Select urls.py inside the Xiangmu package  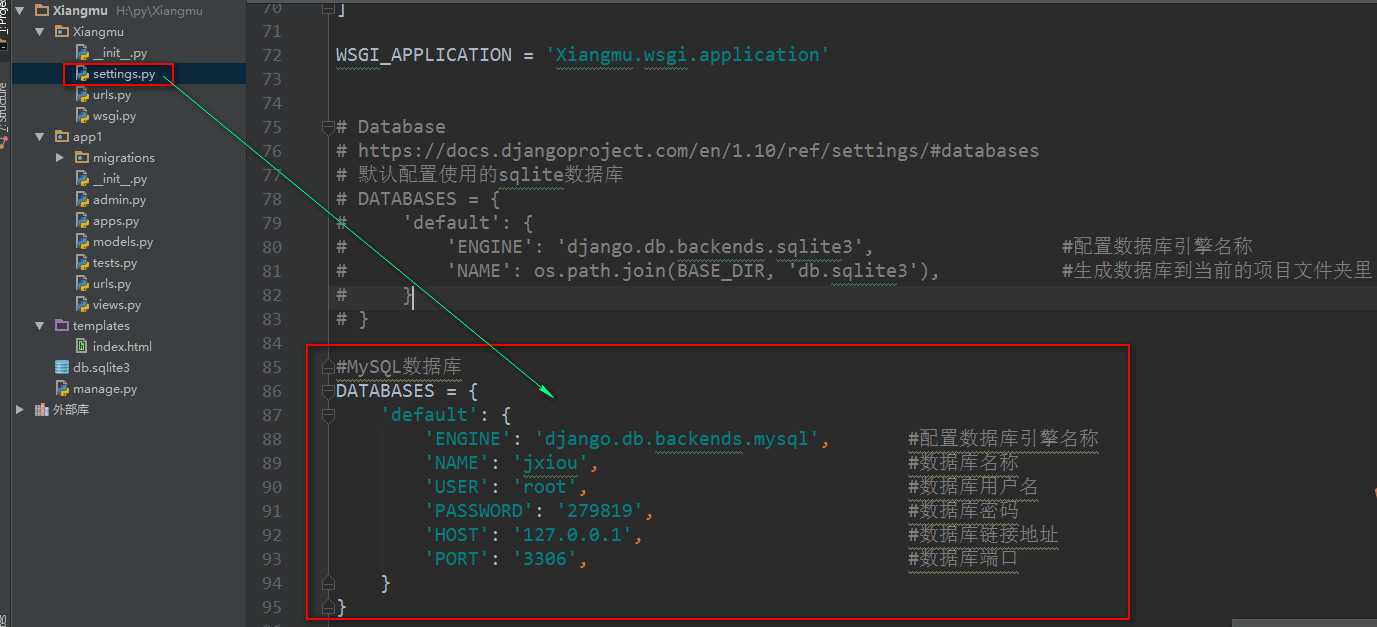[112, 95]
